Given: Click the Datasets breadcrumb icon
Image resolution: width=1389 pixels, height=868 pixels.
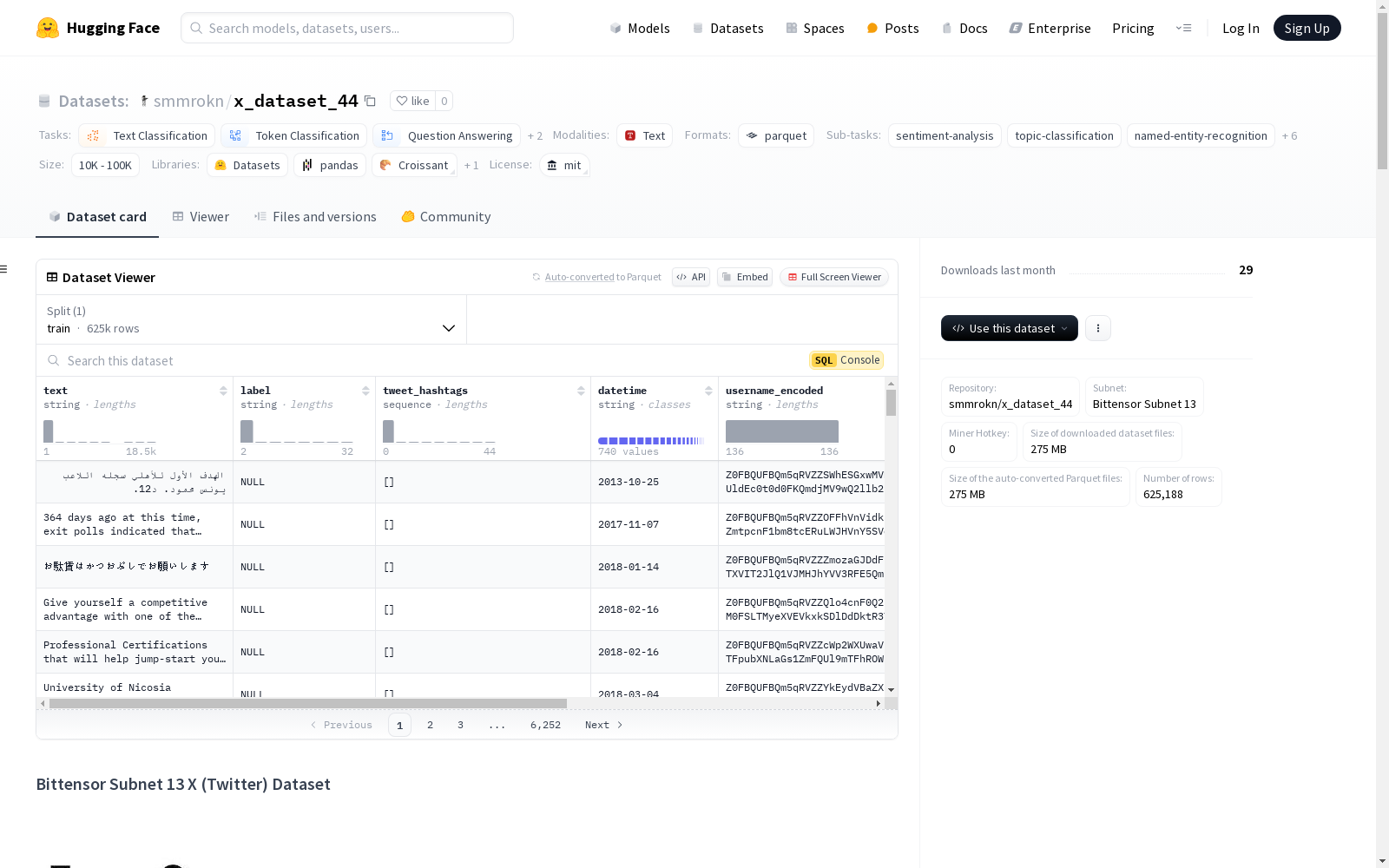Looking at the screenshot, I should 44,101.
